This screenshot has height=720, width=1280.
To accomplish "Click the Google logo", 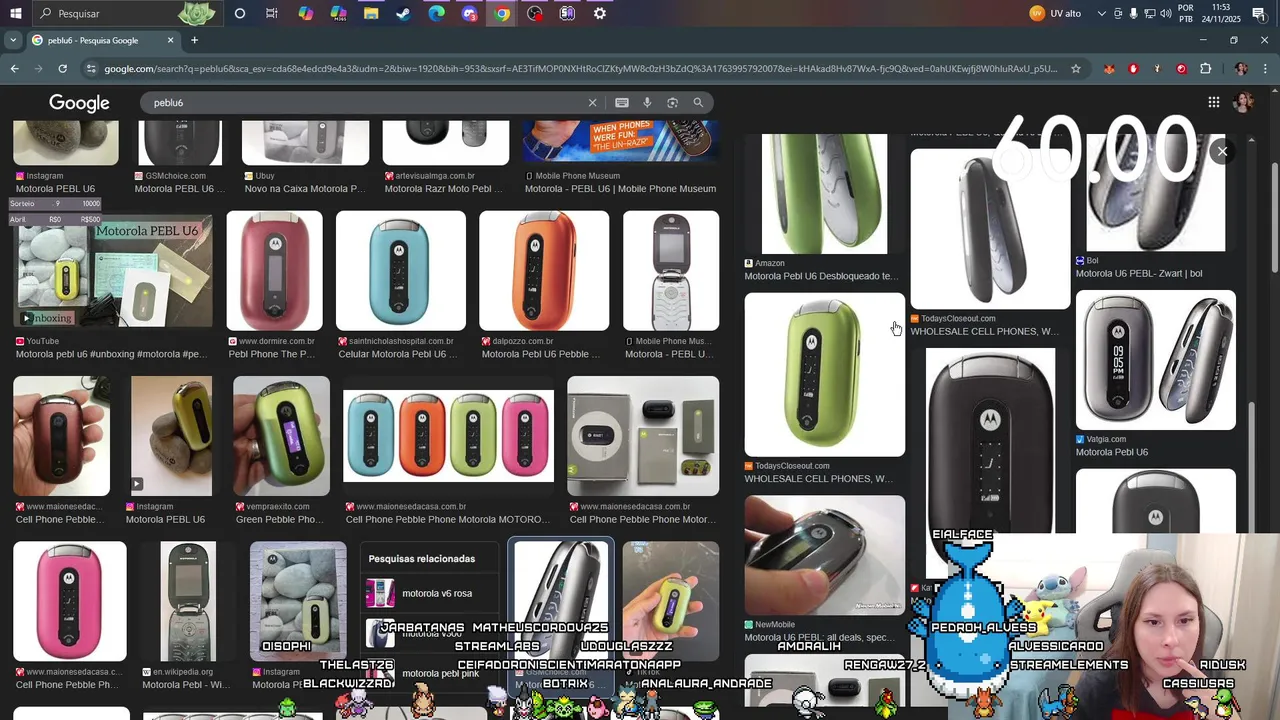I will 79,103.
